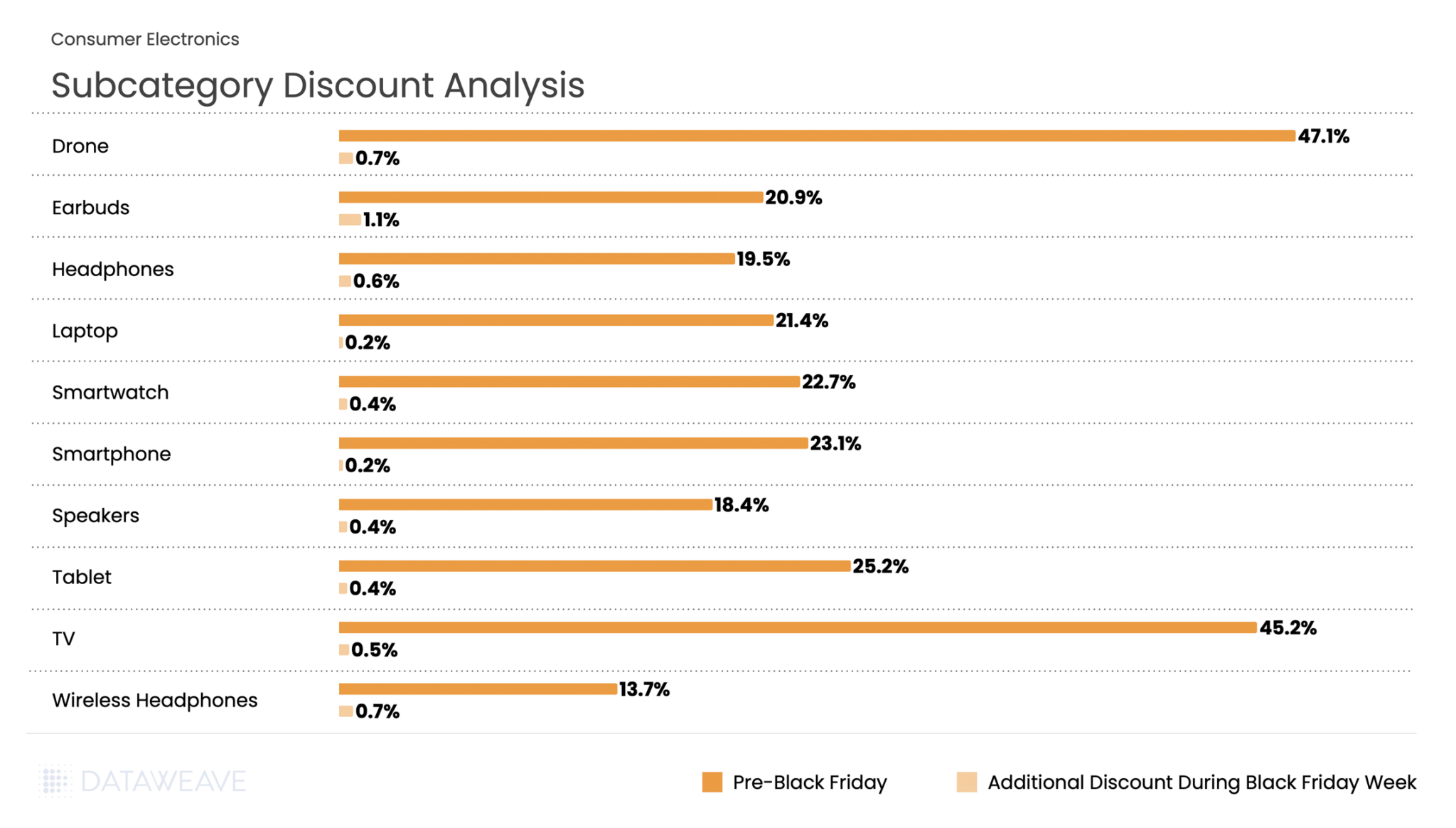Select the Headphones 19.5% bar
The image size is (1456, 828).
(537, 259)
